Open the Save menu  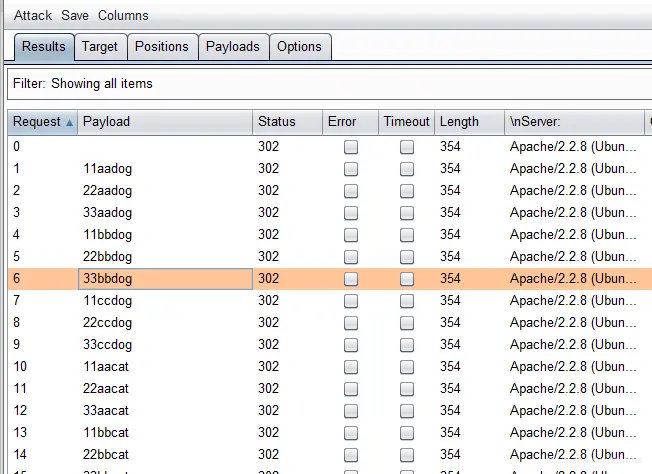[x=75, y=16]
